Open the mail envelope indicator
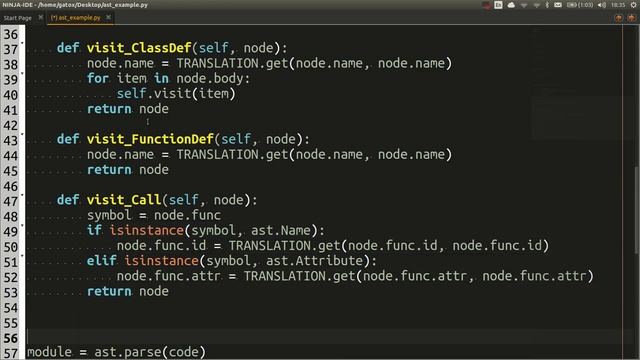Viewport: 640px width, 360px height. (558, 5)
